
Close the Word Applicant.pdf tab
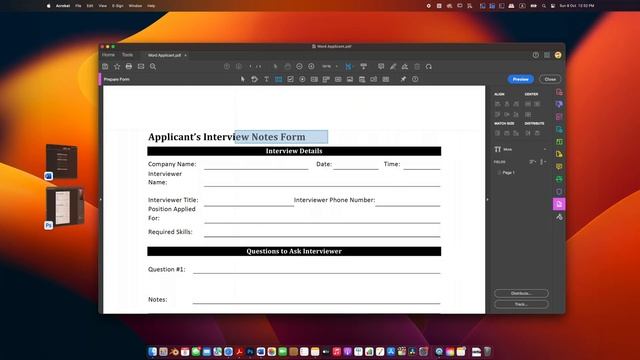(185, 55)
